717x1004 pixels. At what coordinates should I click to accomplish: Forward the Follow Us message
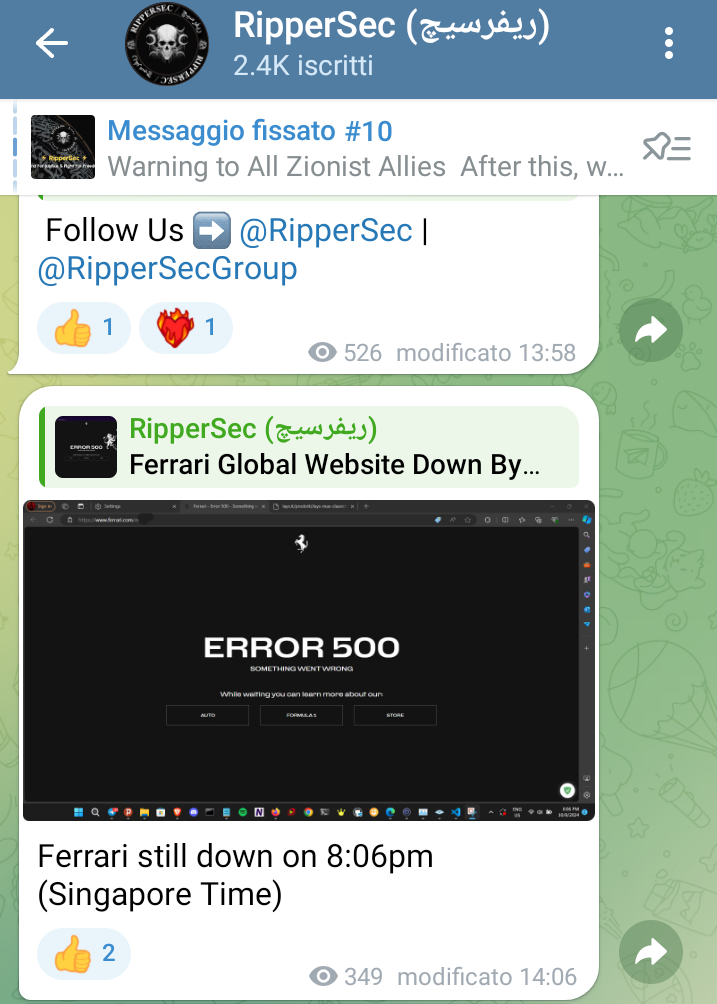(650, 330)
